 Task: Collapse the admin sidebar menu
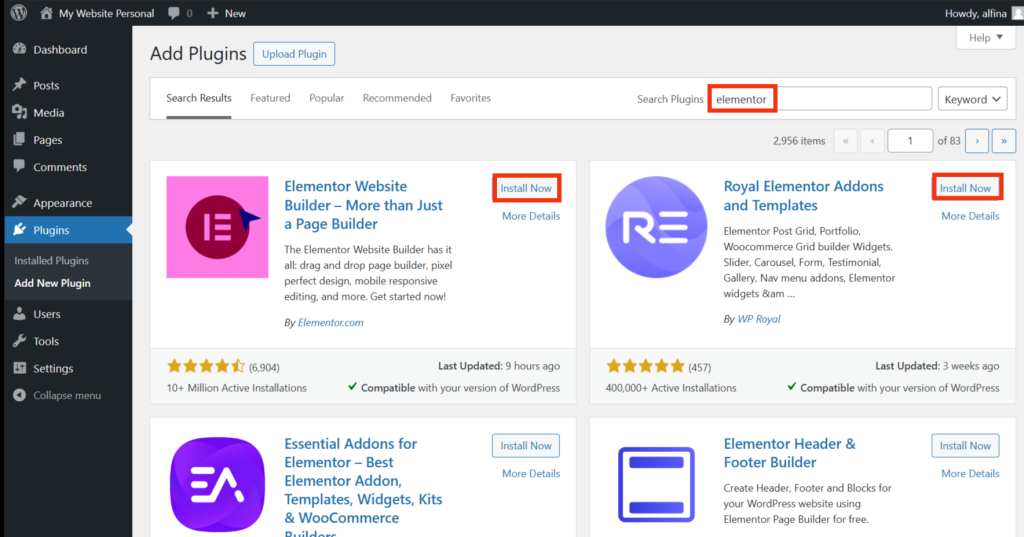pyautogui.click(x=66, y=395)
